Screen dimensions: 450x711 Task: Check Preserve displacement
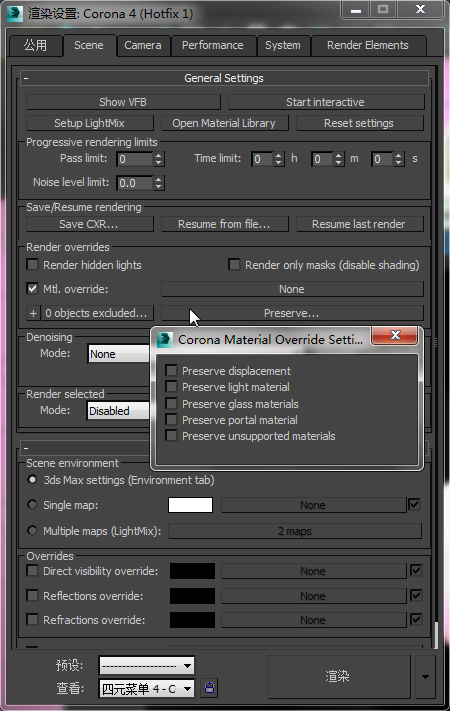[x=171, y=370]
